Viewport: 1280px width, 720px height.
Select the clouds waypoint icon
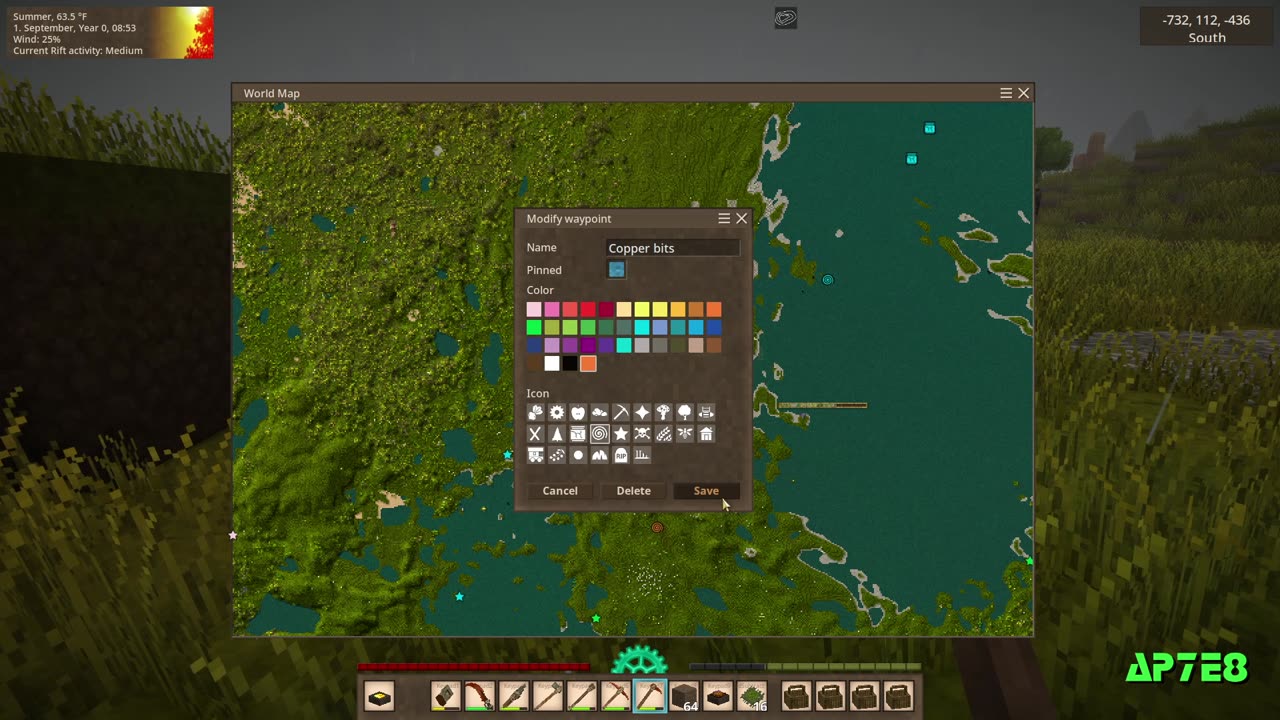pos(599,412)
